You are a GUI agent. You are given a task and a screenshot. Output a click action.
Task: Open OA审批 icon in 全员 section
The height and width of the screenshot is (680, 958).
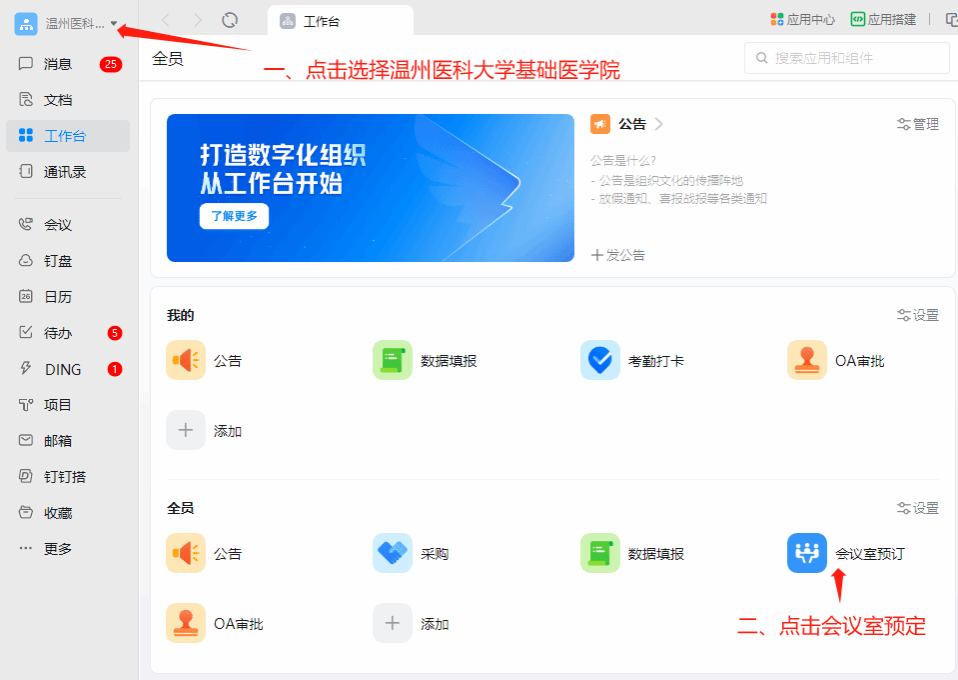point(186,623)
